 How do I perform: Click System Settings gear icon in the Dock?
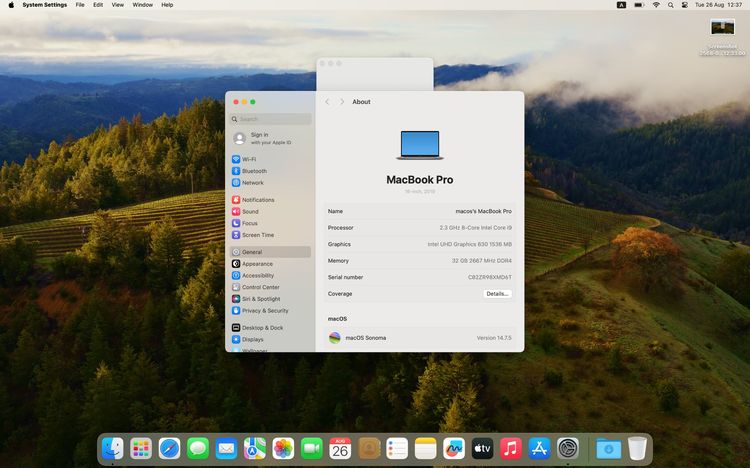tap(568, 449)
